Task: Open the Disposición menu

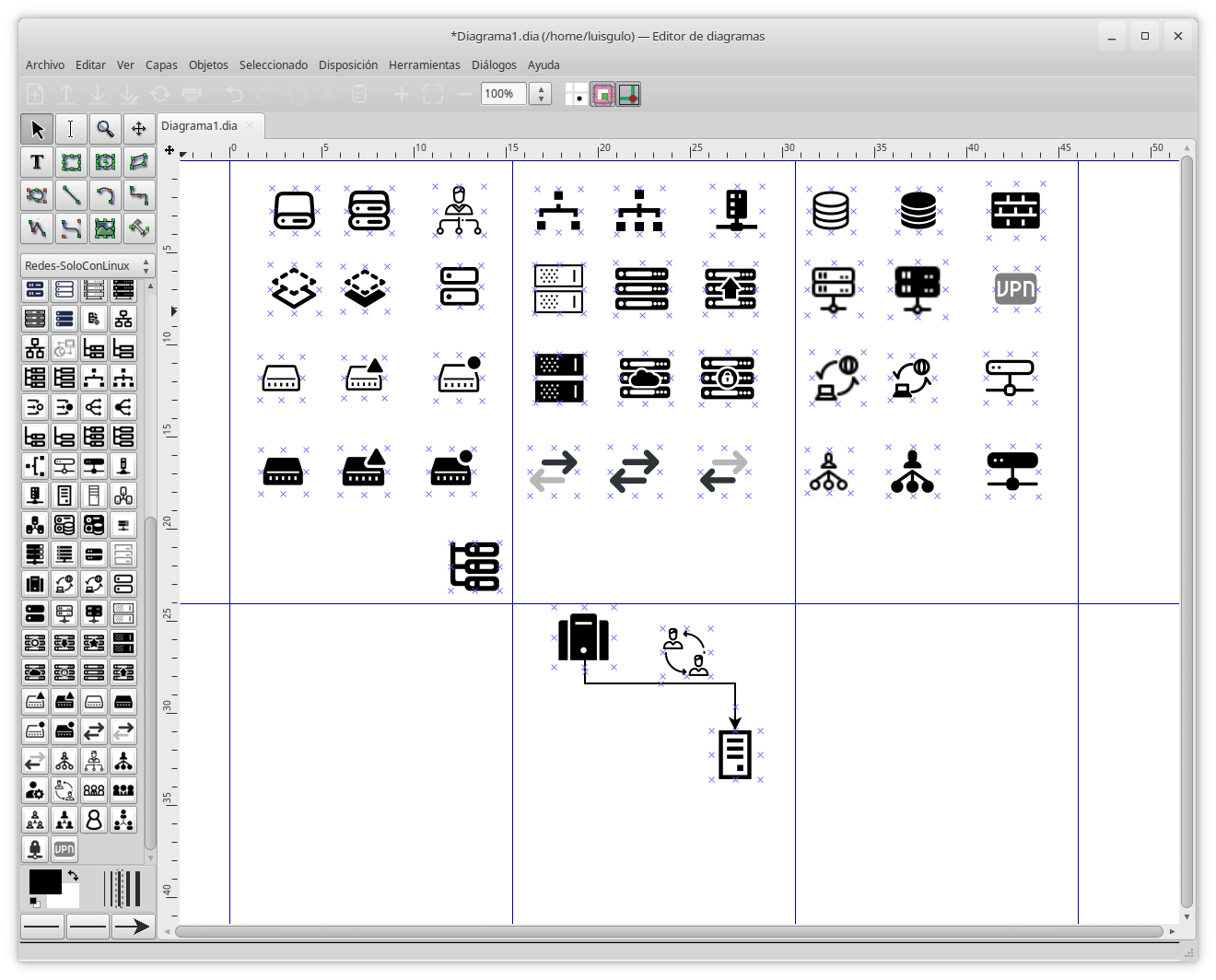Action: (348, 64)
